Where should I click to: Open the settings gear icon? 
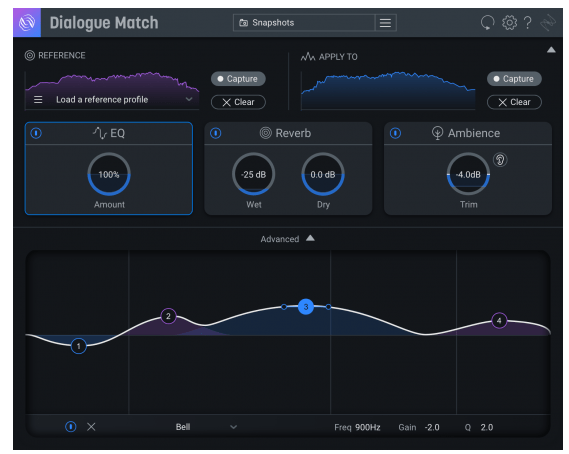point(509,23)
